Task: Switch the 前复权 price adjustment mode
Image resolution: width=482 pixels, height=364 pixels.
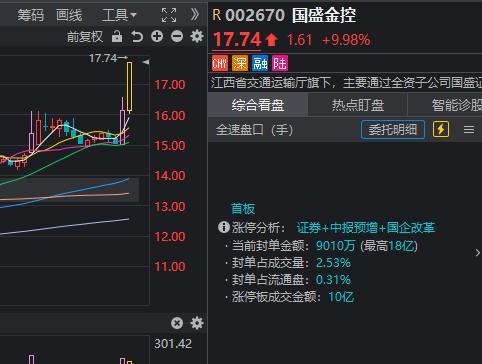Action: tap(85, 37)
